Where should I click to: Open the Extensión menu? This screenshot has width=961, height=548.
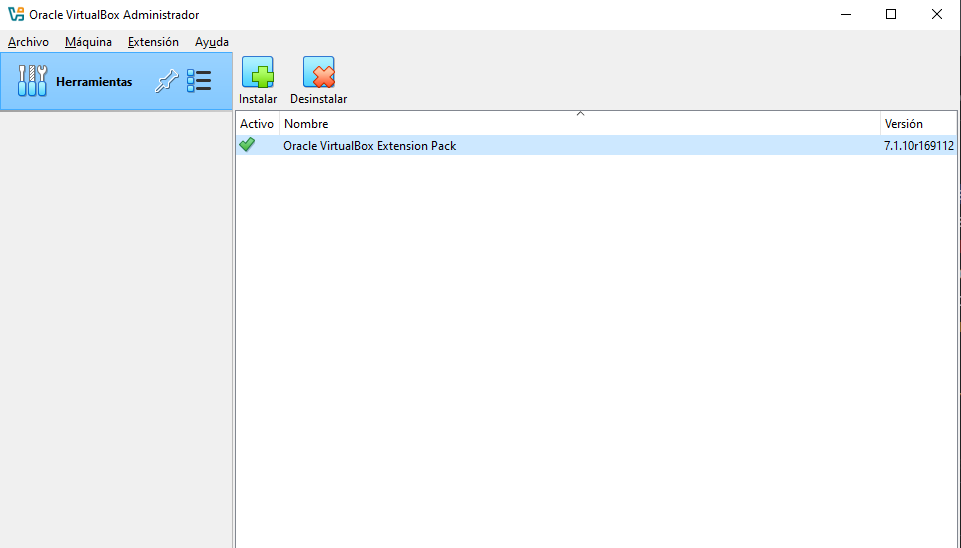pyautogui.click(x=153, y=42)
